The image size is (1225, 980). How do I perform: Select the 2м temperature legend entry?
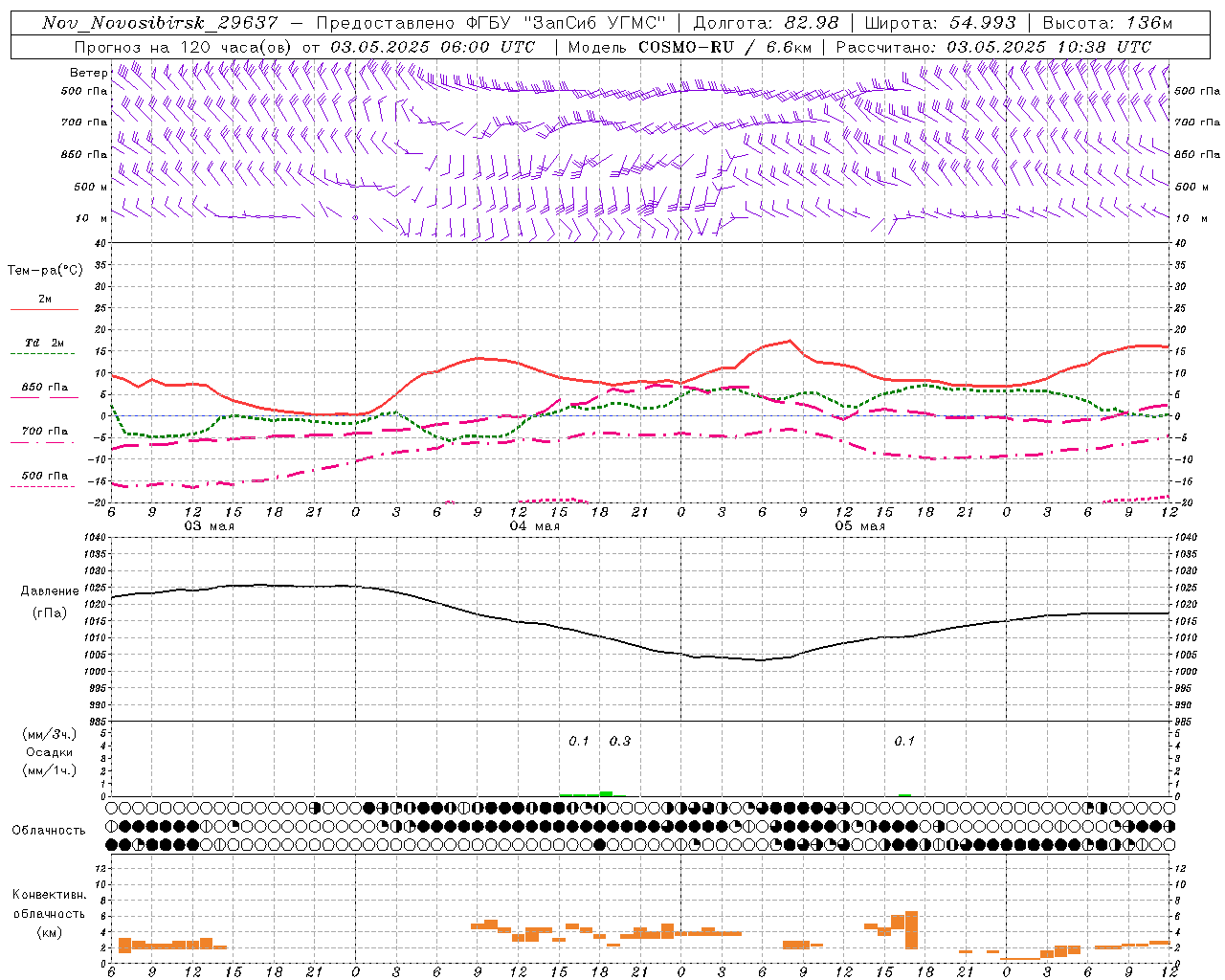tap(45, 300)
